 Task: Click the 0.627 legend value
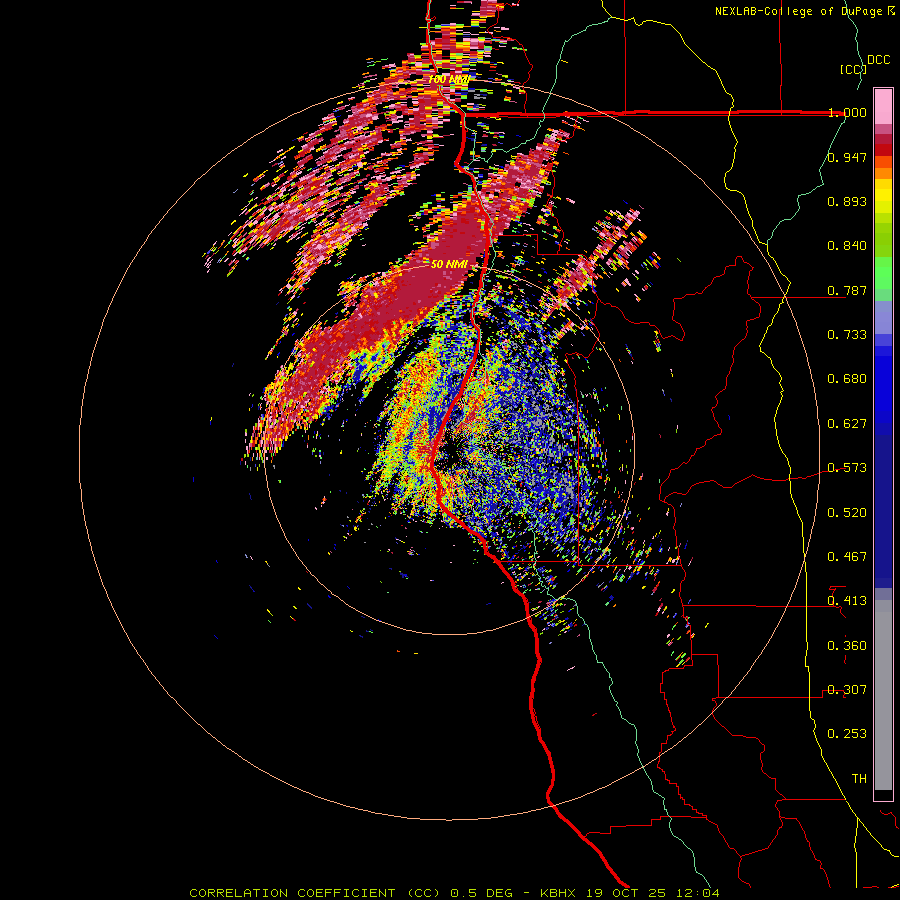click(x=847, y=424)
